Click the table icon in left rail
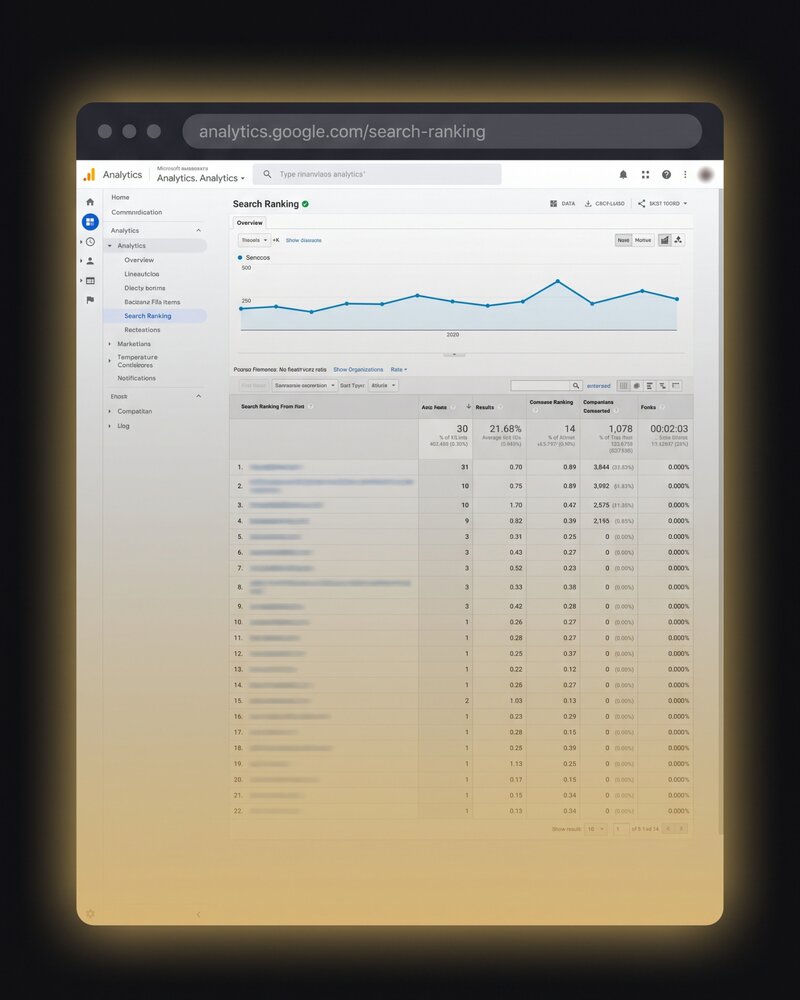 click(x=91, y=281)
